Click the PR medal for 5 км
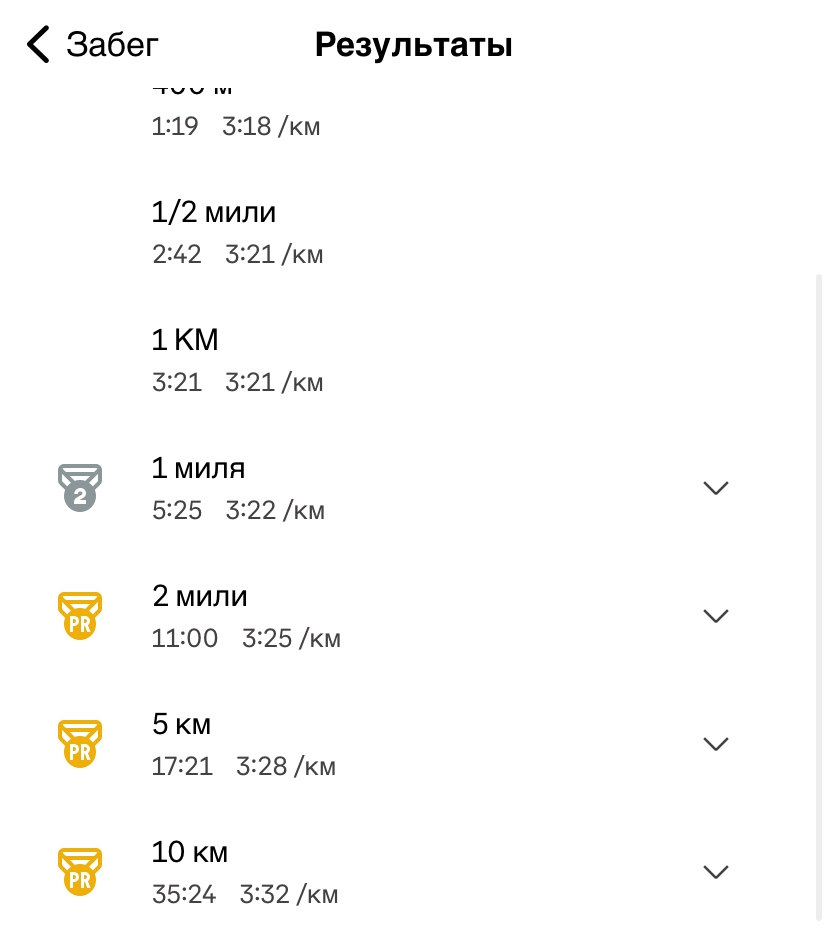The image size is (828, 940). (80, 743)
